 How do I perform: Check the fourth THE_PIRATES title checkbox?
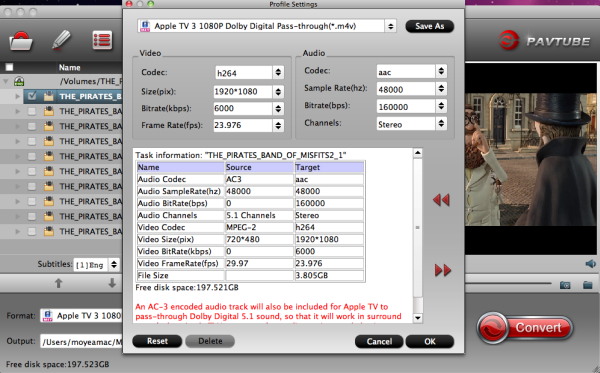pos(32,141)
